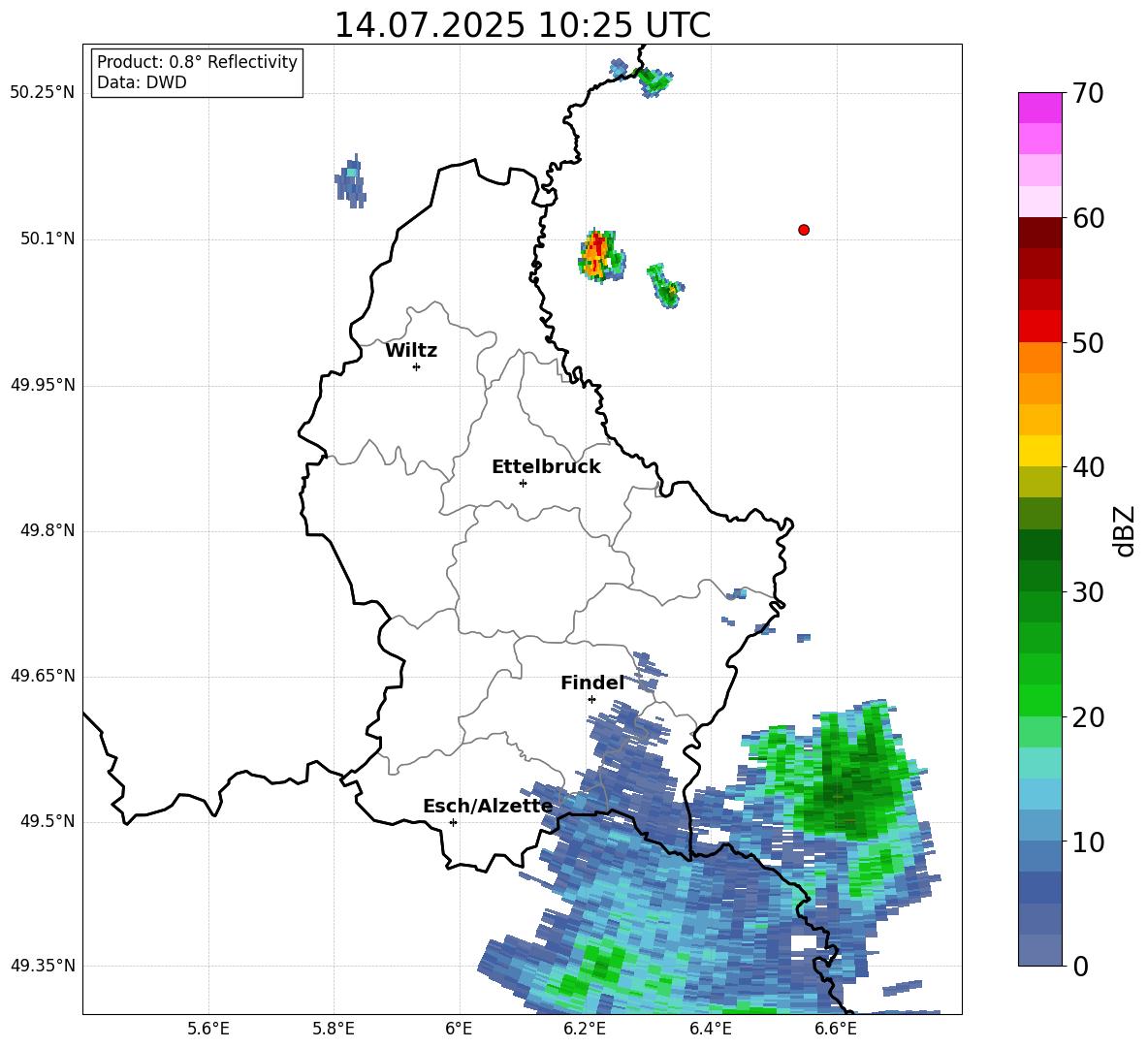Click the 6.4°E longitude label

(710, 1030)
